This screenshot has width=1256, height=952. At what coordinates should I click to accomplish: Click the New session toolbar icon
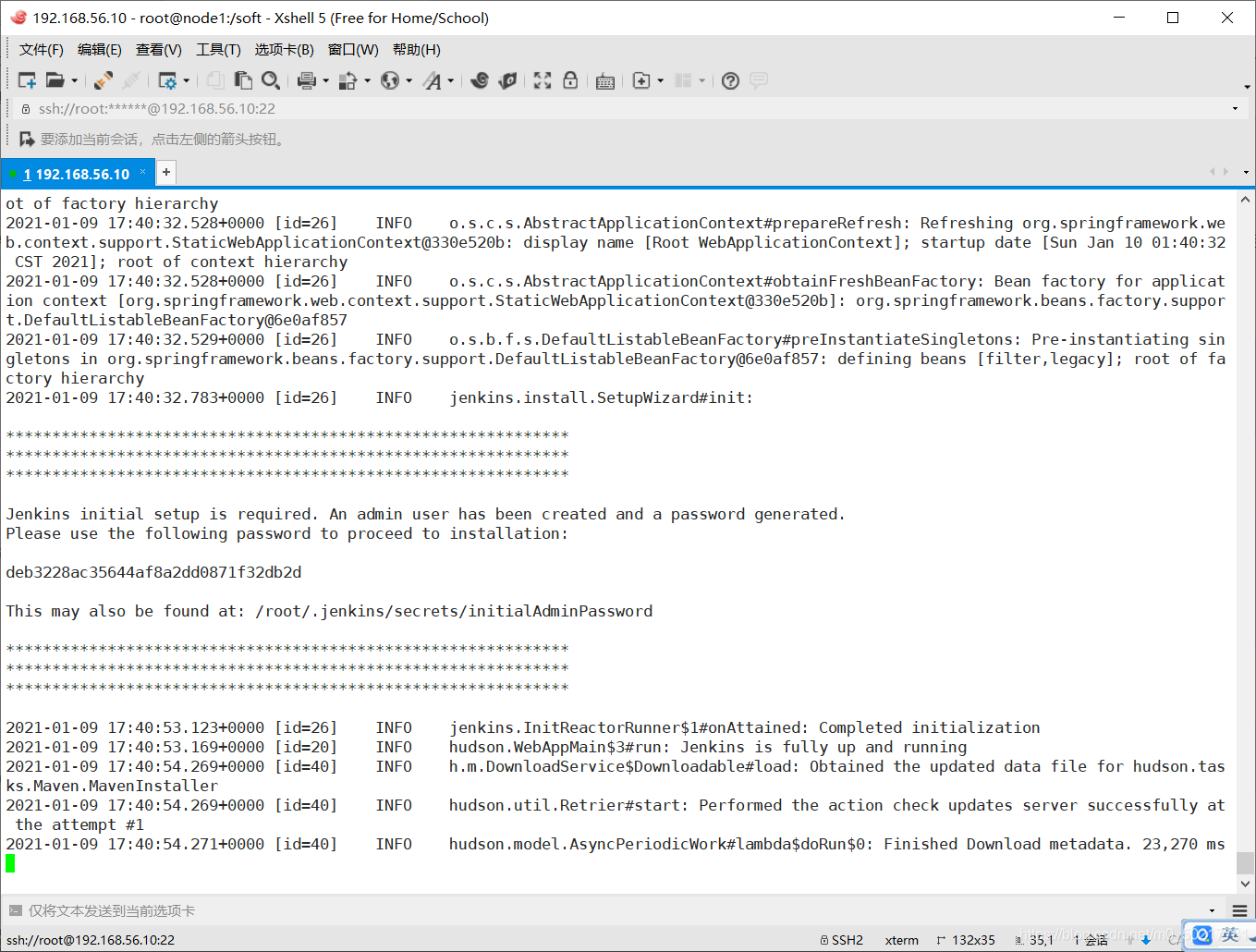coord(27,81)
